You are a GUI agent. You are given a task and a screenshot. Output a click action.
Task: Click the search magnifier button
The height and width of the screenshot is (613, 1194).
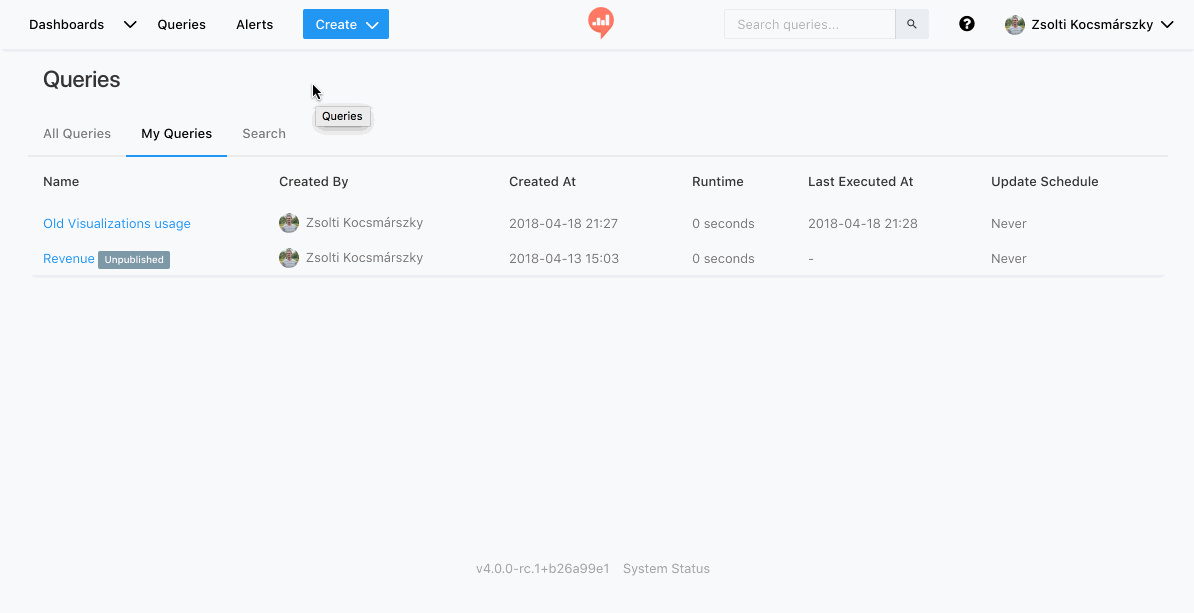pos(911,24)
